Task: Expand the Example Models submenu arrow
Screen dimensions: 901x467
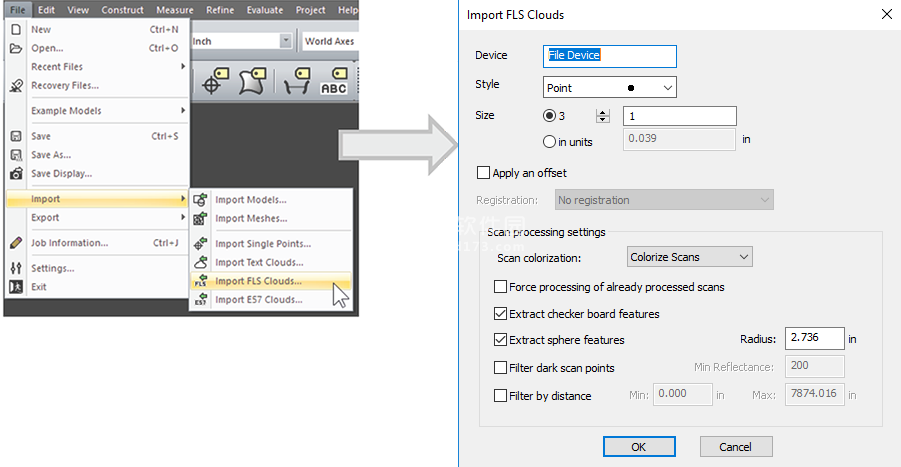Action: [x=183, y=110]
